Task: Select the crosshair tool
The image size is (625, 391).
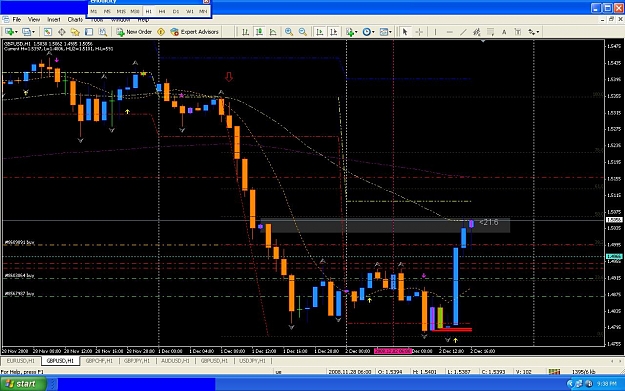Action: coord(419,32)
